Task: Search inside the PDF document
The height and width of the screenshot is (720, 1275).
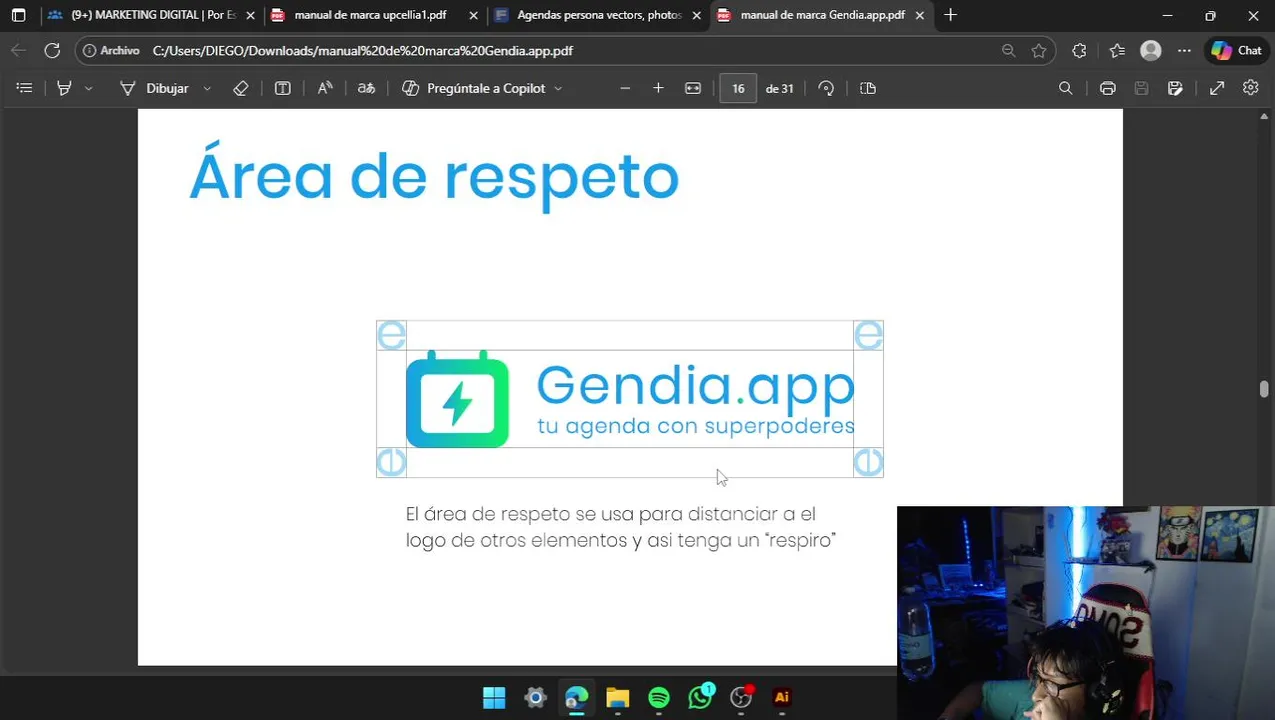Action: pyautogui.click(x=1066, y=88)
